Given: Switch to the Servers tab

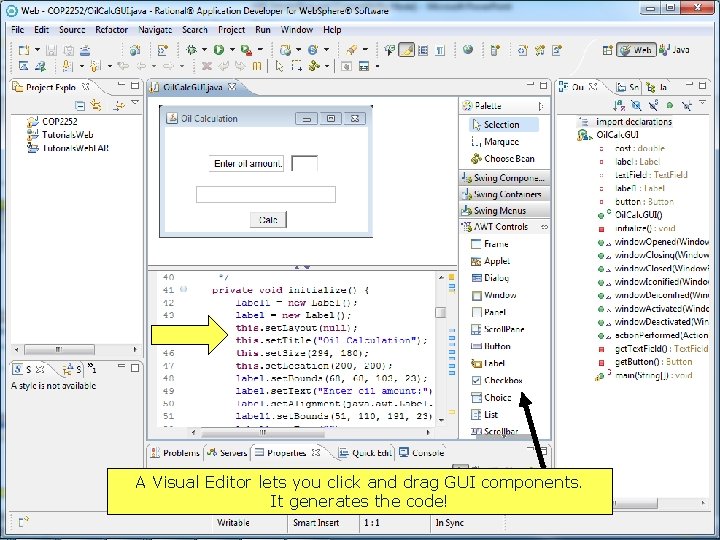Looking at the screenshot, I should click(227, 453).
